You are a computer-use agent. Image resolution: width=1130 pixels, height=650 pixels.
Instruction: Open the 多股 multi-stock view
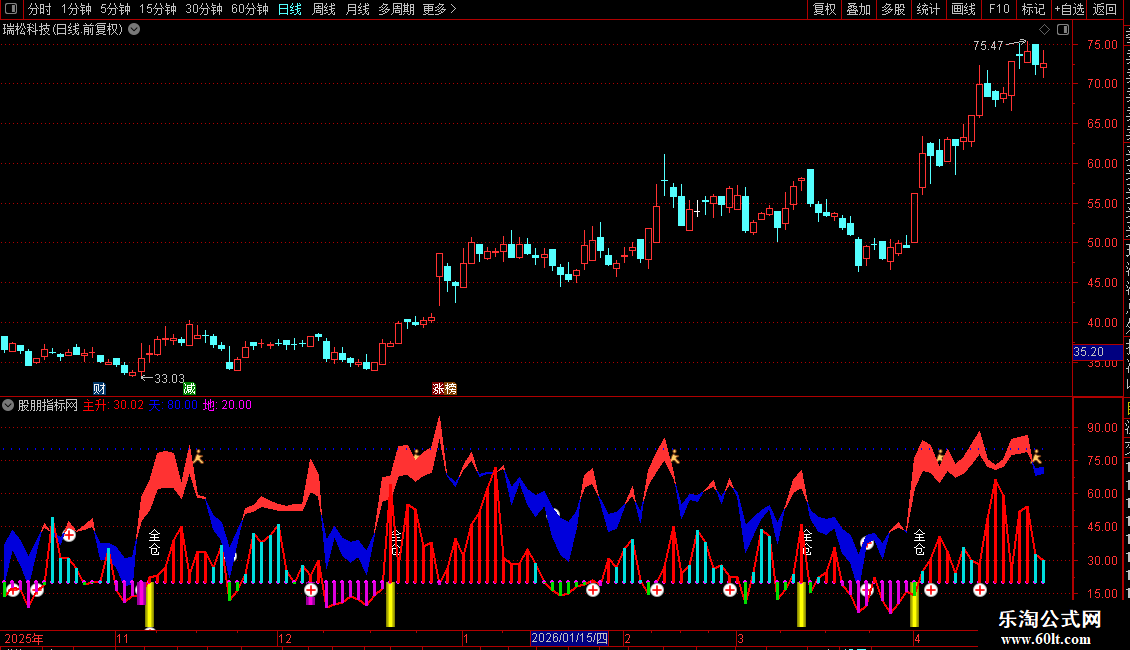[x=894, y=9]
